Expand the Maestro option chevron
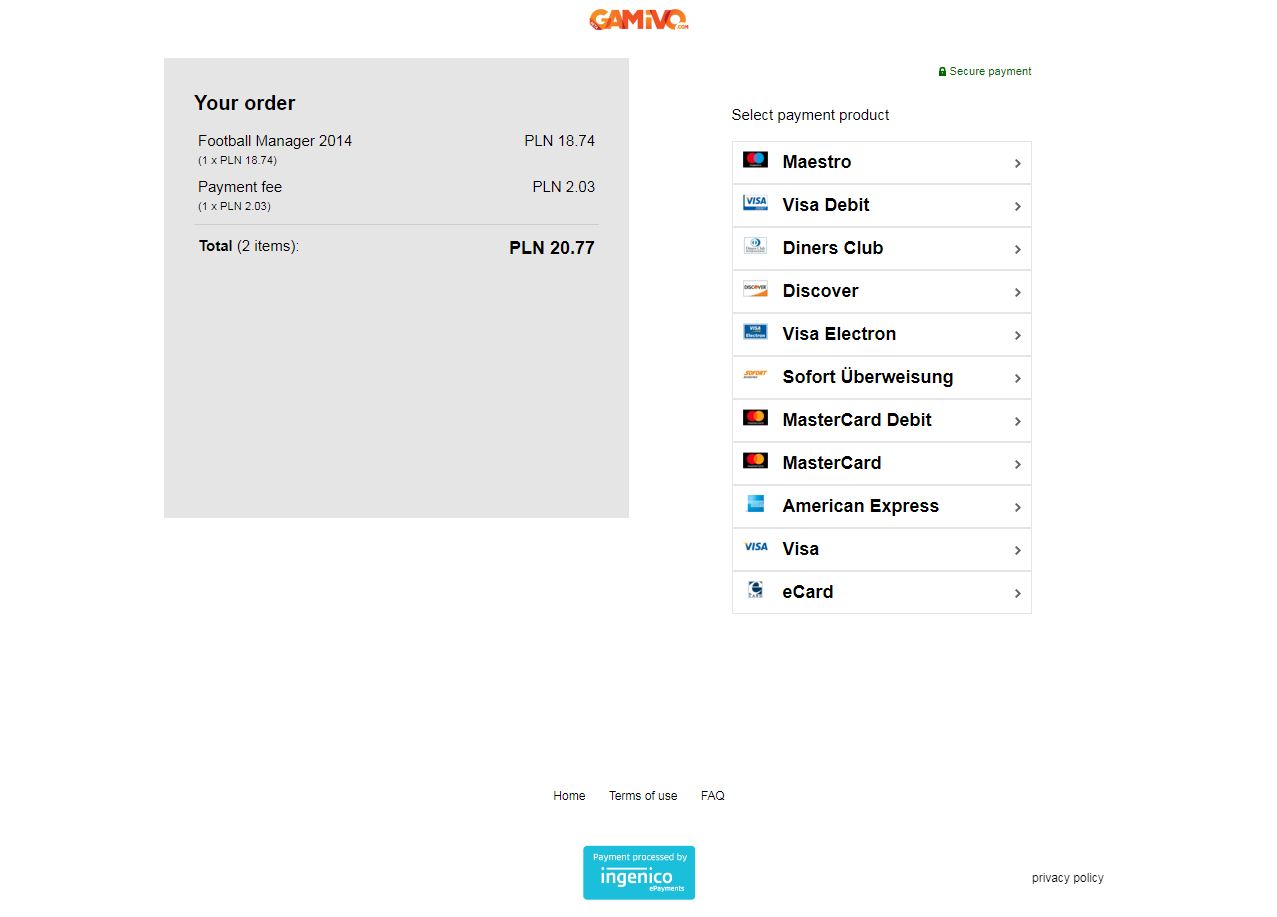 (1017, 163)
